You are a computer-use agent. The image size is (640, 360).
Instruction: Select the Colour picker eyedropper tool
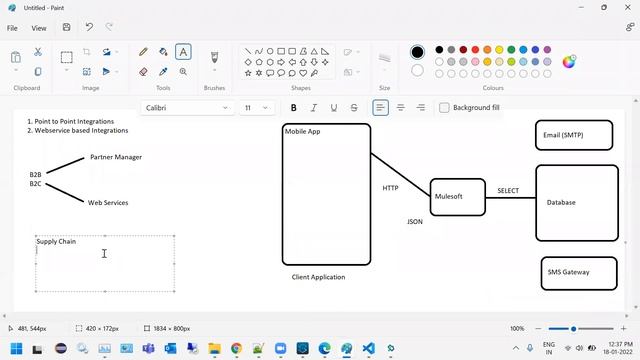pyautogui.click(x=163, y=72)
